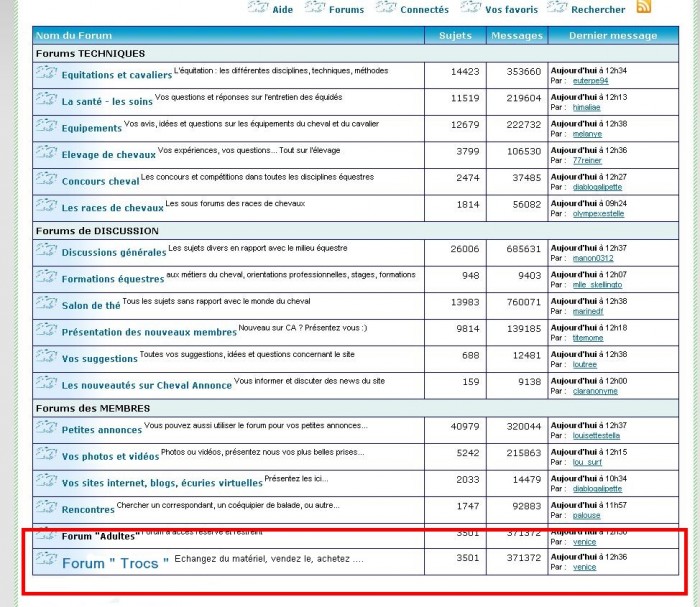Screen dimensions: 700x607
Task: Open the RSS feed icon
Action: (643, 6)
